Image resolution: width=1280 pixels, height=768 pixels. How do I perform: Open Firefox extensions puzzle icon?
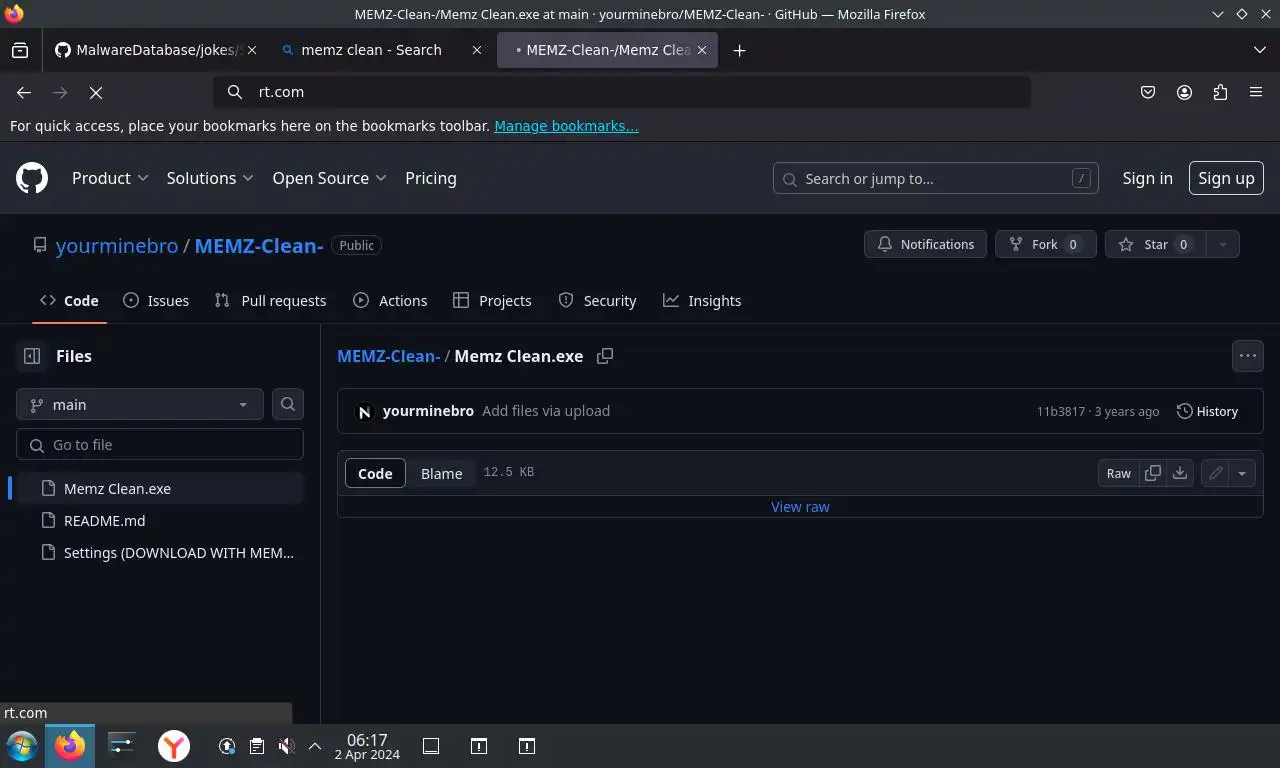(x=1220, y=92)
